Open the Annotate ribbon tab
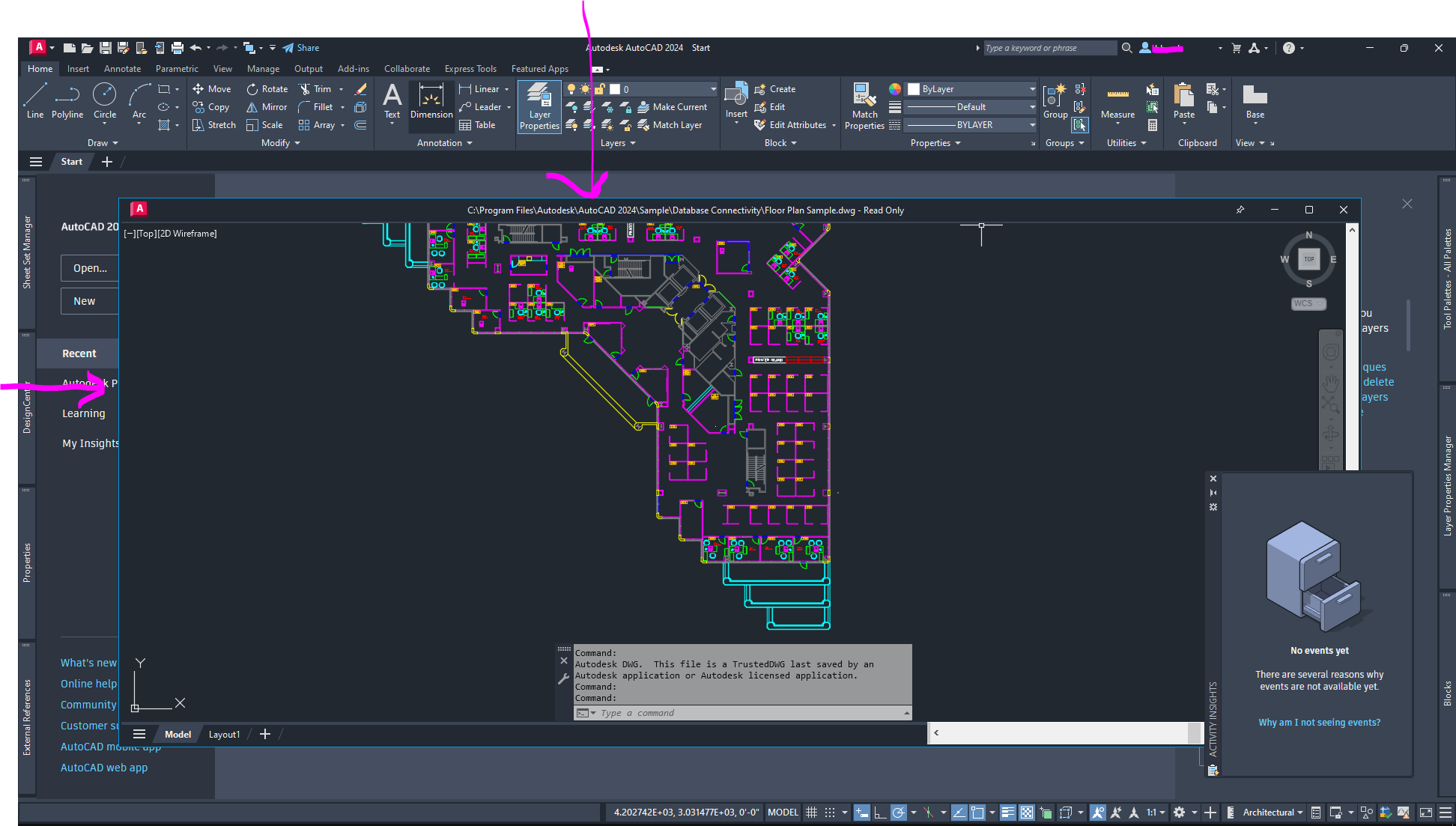Viewport: 1456px width, 826px height. coord(122,69)
